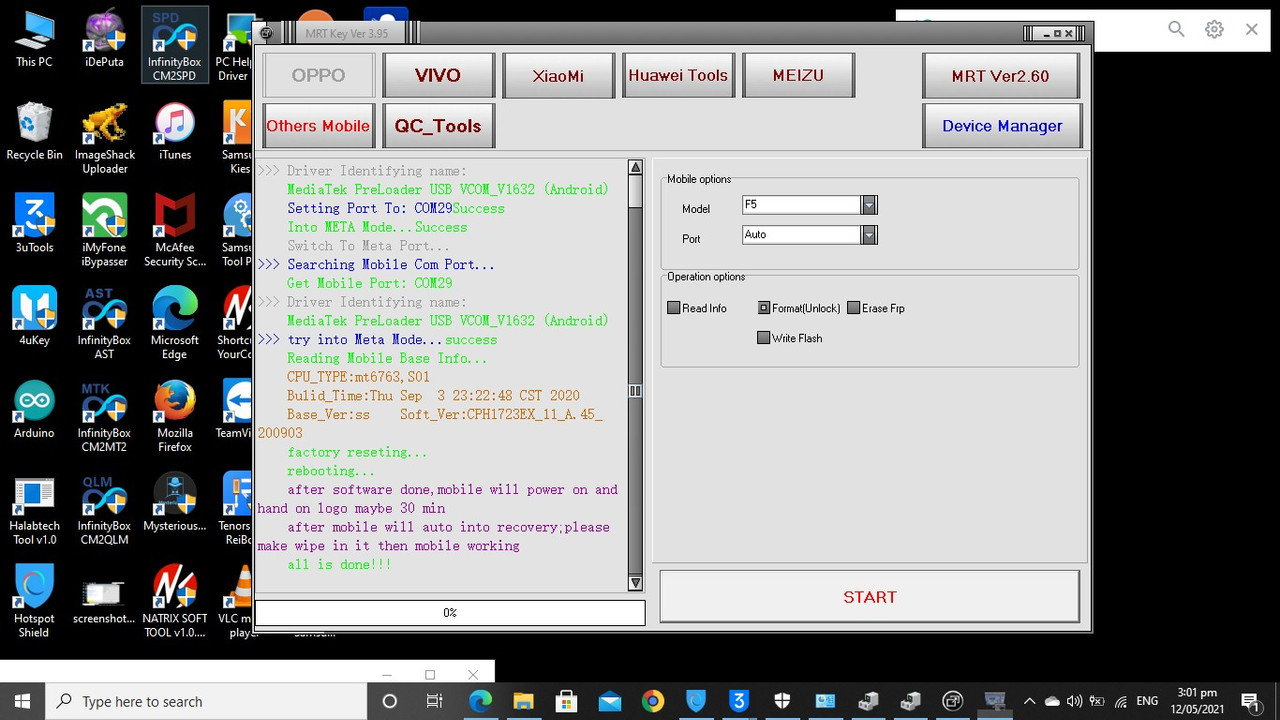Viewport: 1280px width, 720px height.
Task: Open Windows Security shield on taskbar
Action: tap(781, 701)
